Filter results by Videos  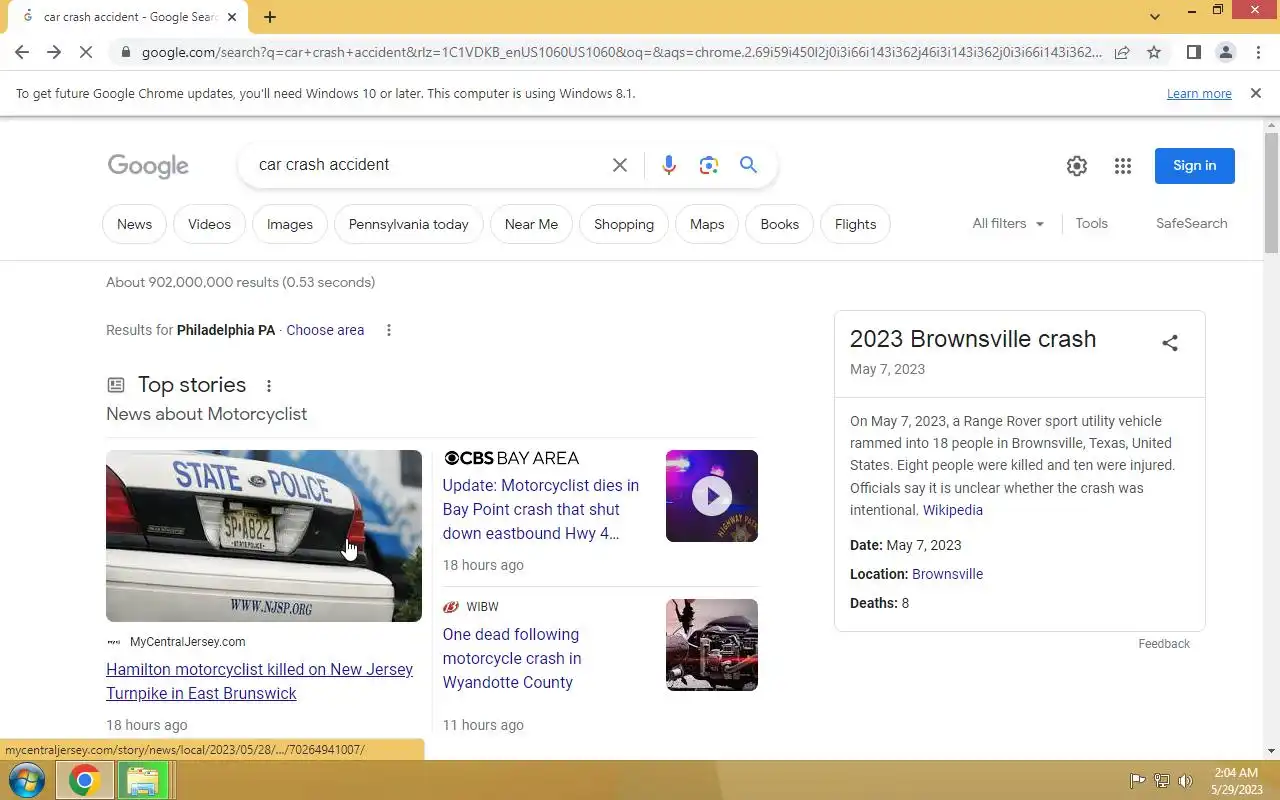coord(209,224)
